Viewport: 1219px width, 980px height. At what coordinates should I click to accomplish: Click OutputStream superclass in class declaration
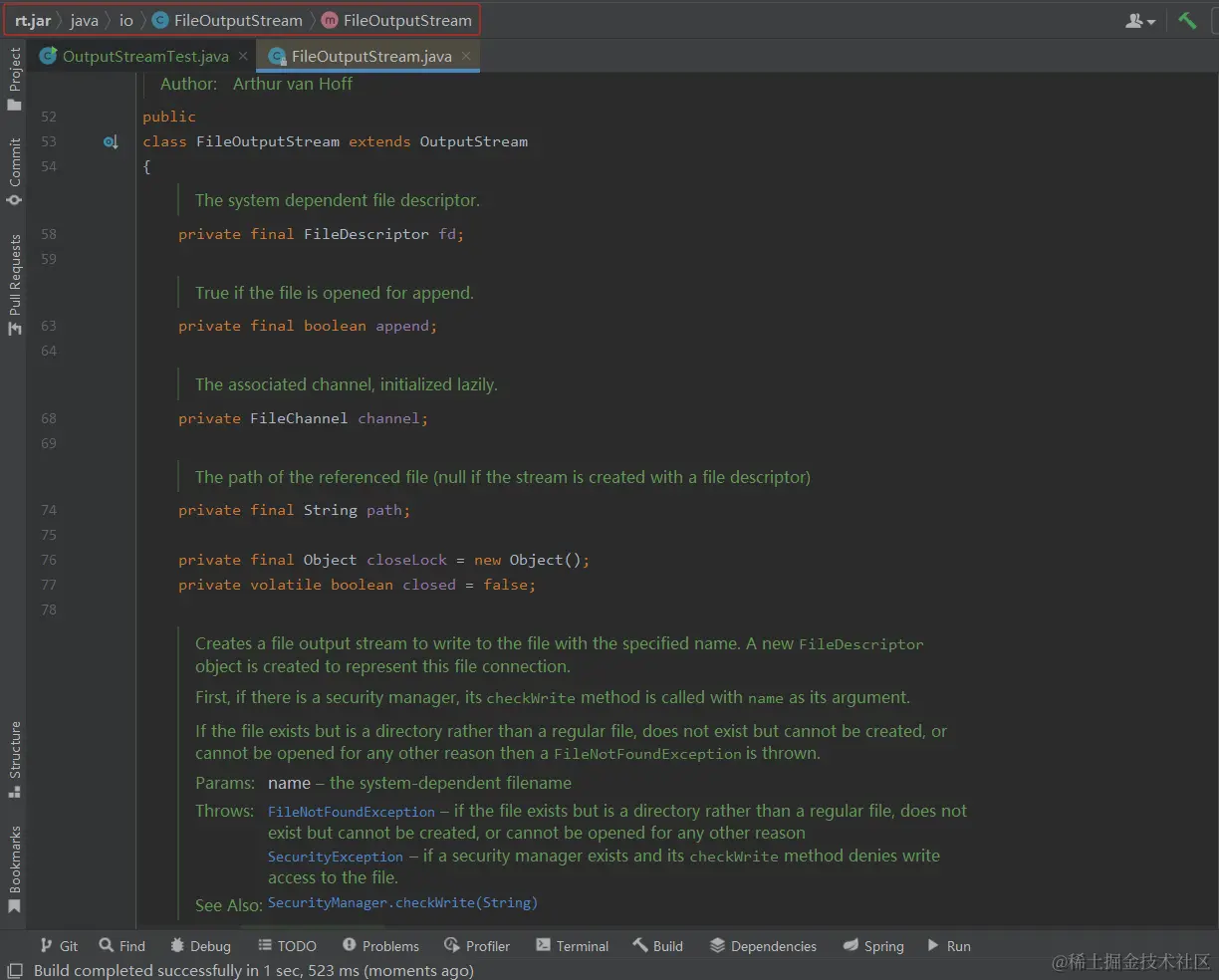pos(474,141)
